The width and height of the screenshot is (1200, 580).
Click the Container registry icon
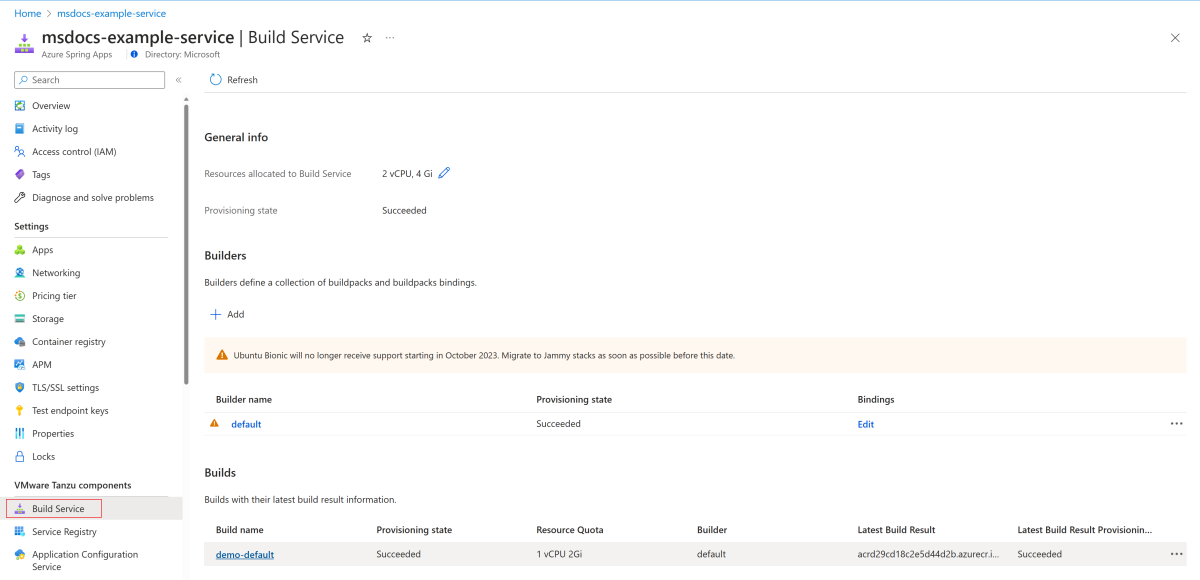[x=20, y=342]
